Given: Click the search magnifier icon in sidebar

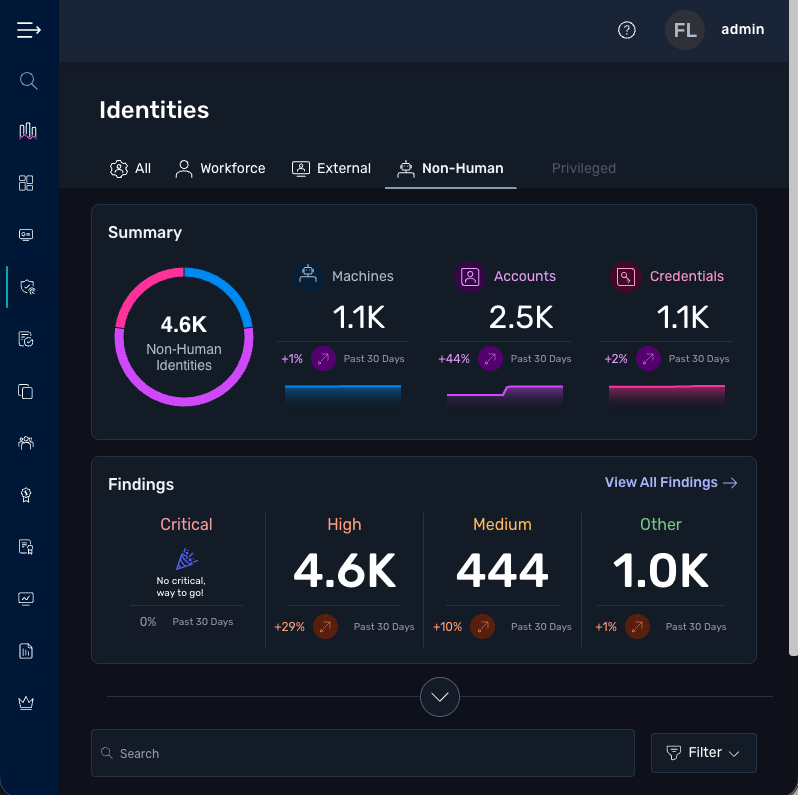Looking at the screenshot, I should click(x=28, y=81).
